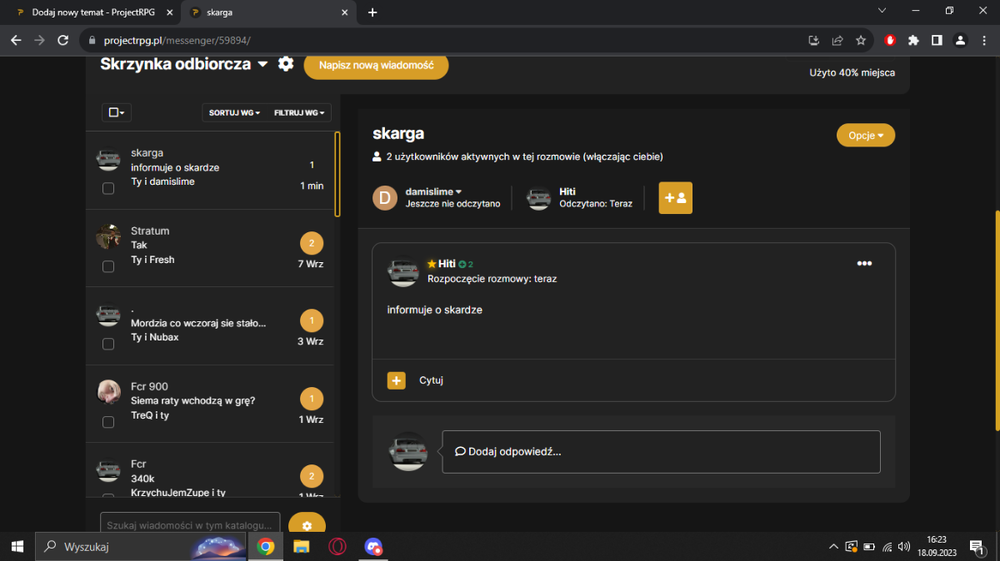This screenshot has height=561, width=1000.
Task: Open Opera browser from the taskbar
Action: pyautogui.click(x=337, y=546)
